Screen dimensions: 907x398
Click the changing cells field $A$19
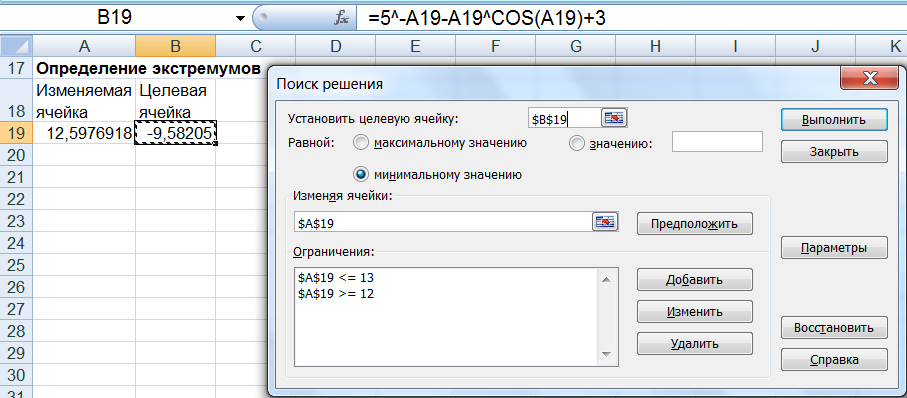point(443,223)
